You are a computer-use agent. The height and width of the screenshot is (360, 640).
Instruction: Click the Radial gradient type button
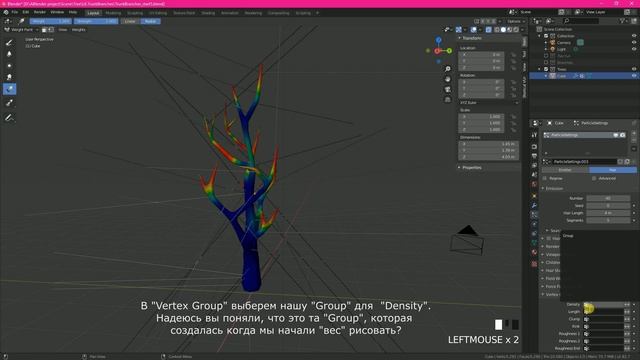coord(150,21)
